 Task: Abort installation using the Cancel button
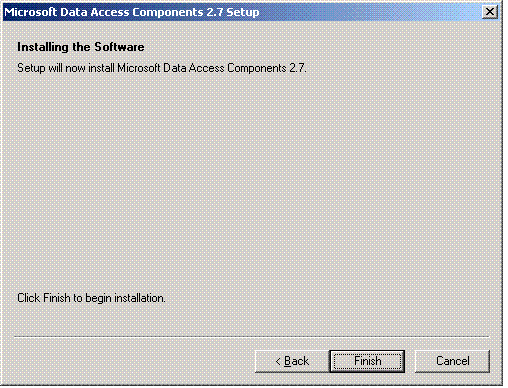[x=452, y=361]
